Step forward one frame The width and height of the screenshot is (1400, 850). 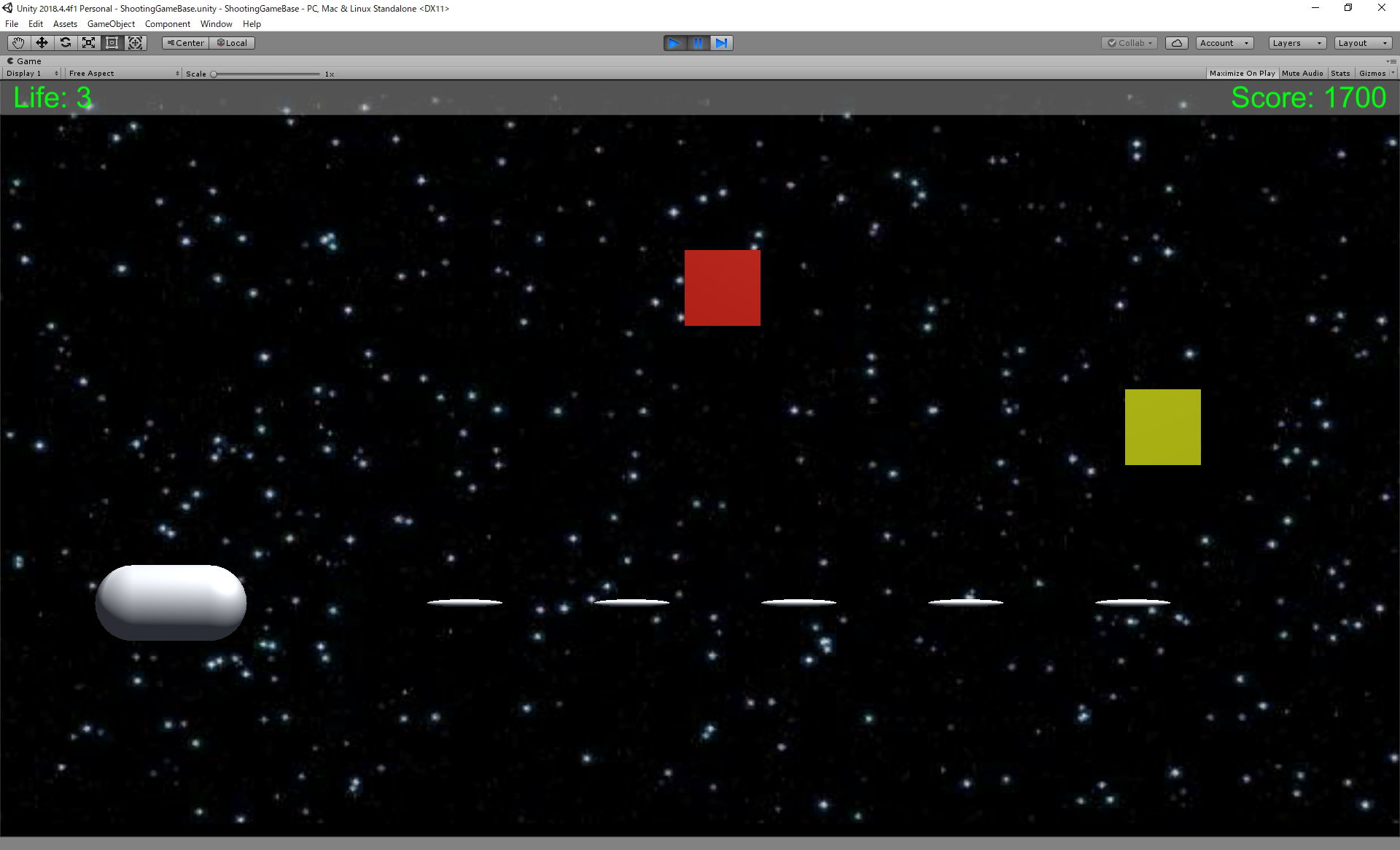click(x=721, y=43)
